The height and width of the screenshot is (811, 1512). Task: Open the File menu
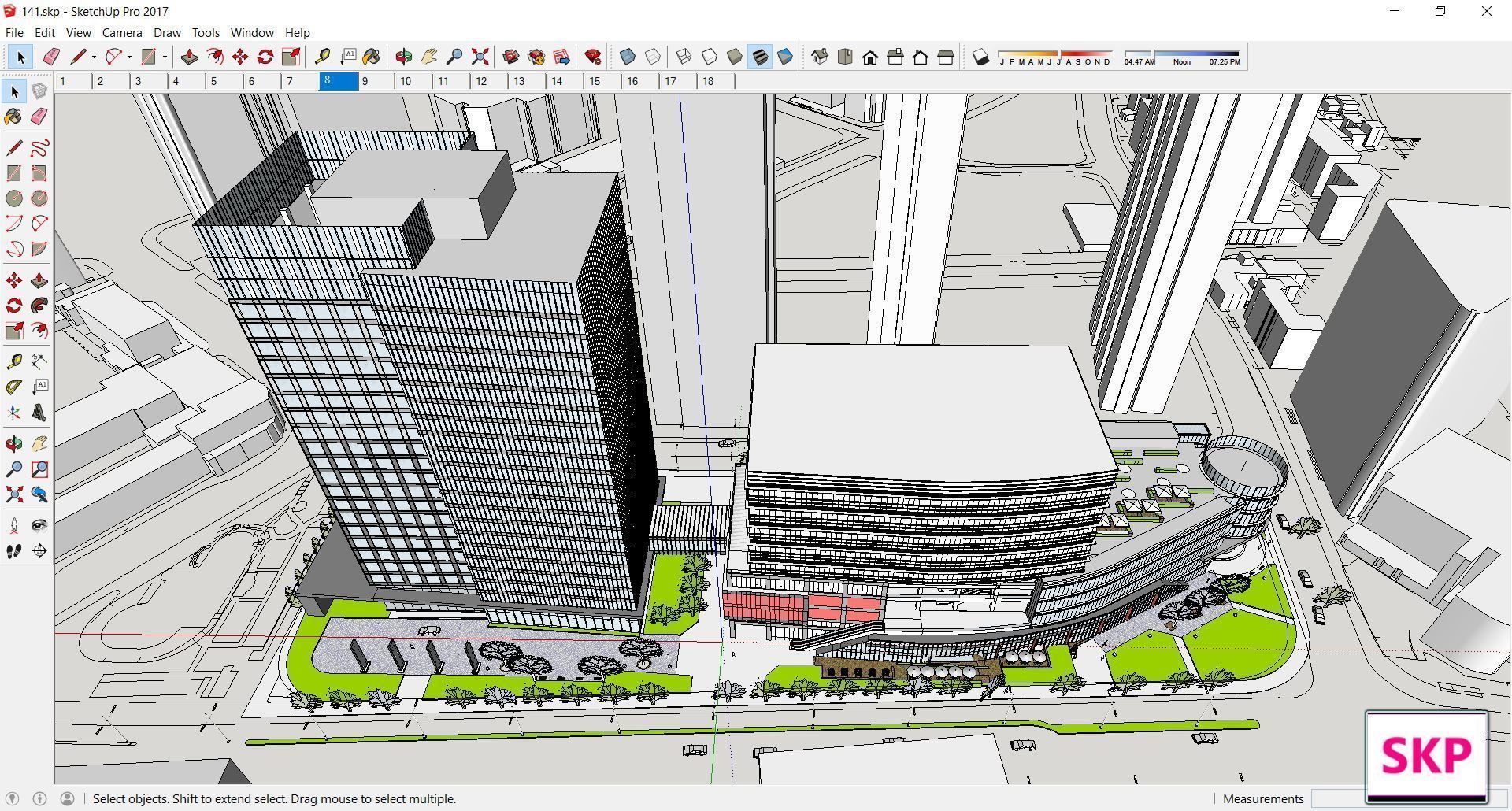(x=14, y=32)
